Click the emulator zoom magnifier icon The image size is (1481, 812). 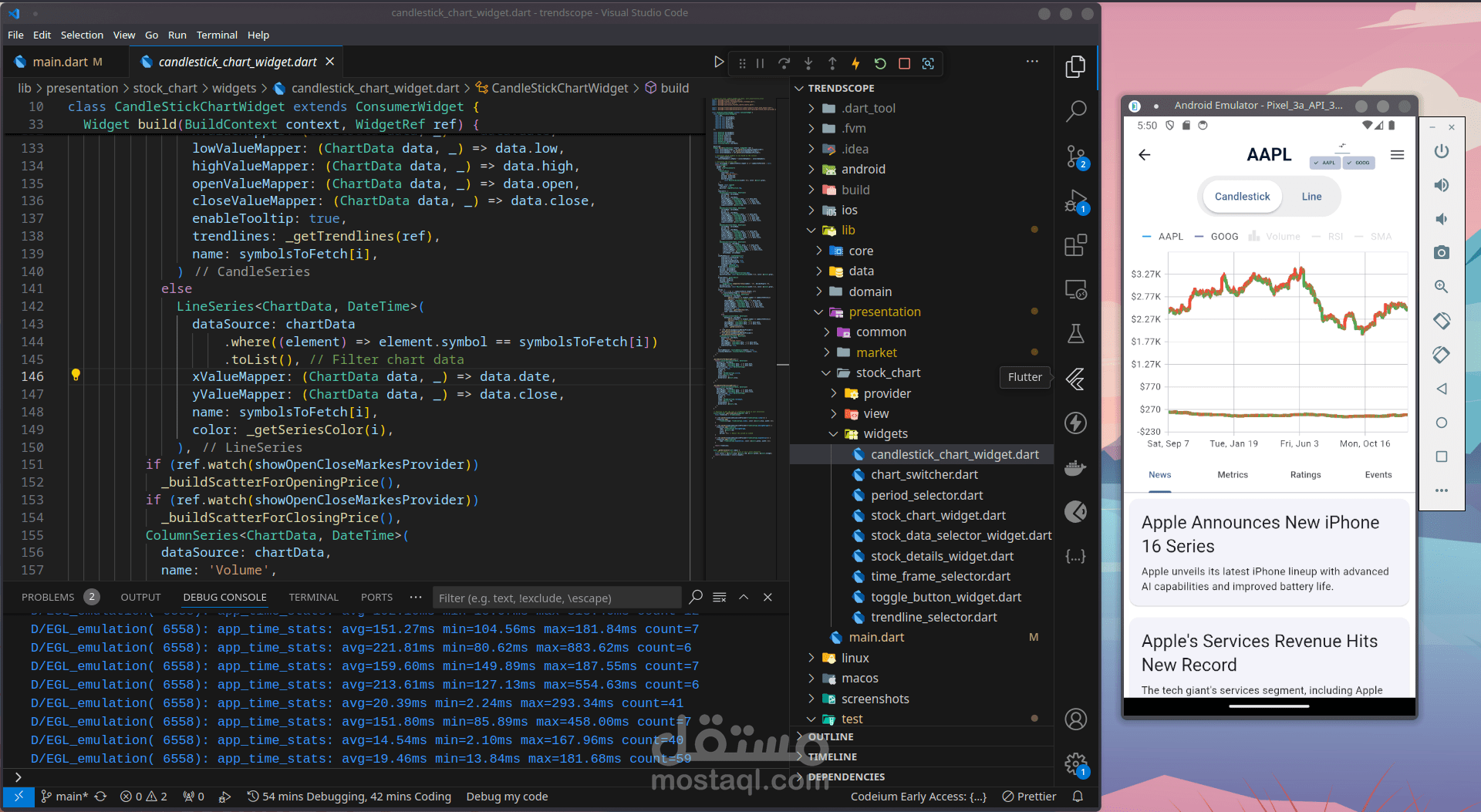pyautogui.click(x=1441, y=287)
